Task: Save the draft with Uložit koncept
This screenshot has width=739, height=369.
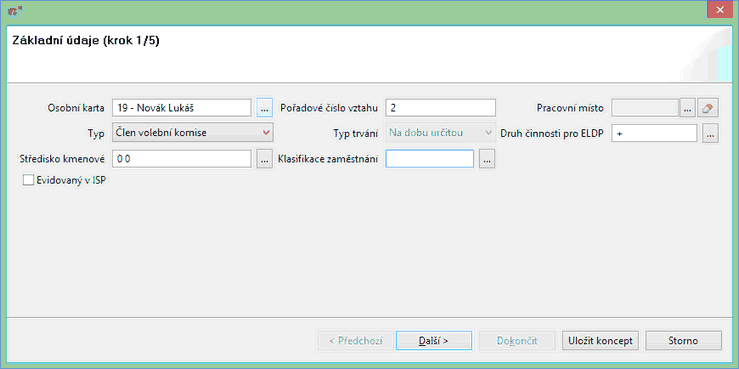Action: pos(600,341)
